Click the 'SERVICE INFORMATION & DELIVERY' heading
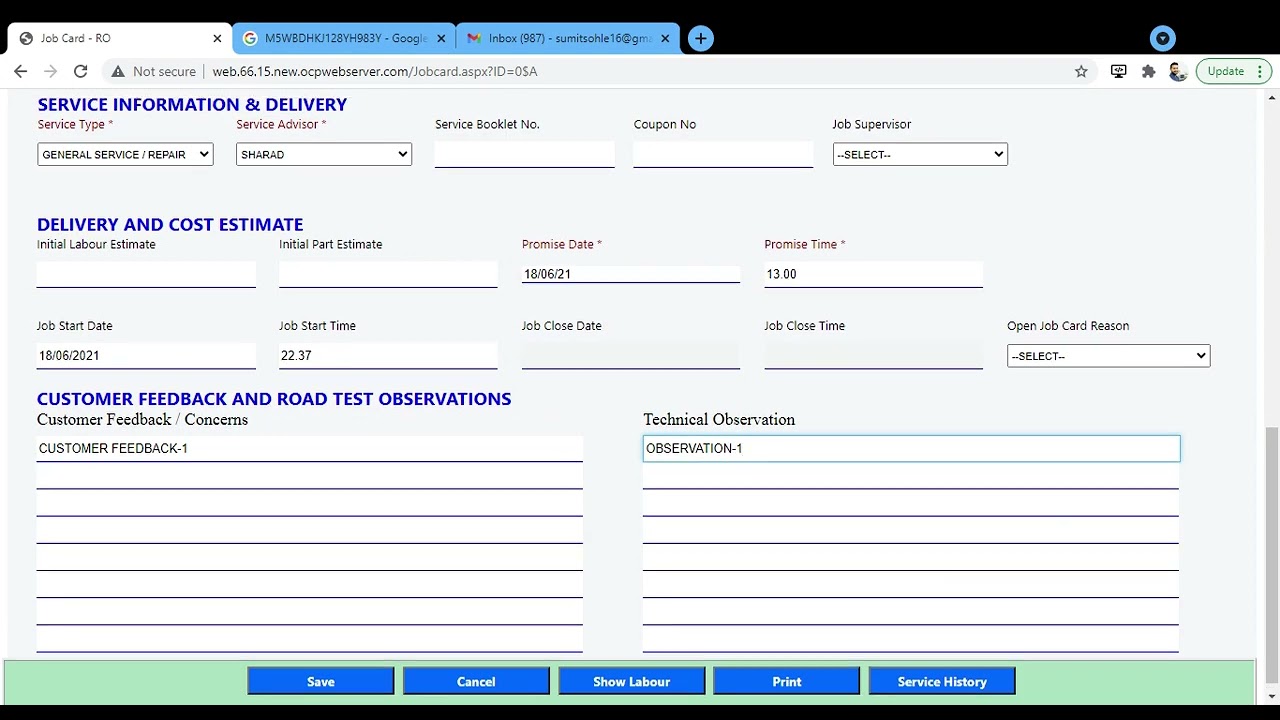This screenshot has width=1280, height=720. pyautogui.click(x=192, y=104)
